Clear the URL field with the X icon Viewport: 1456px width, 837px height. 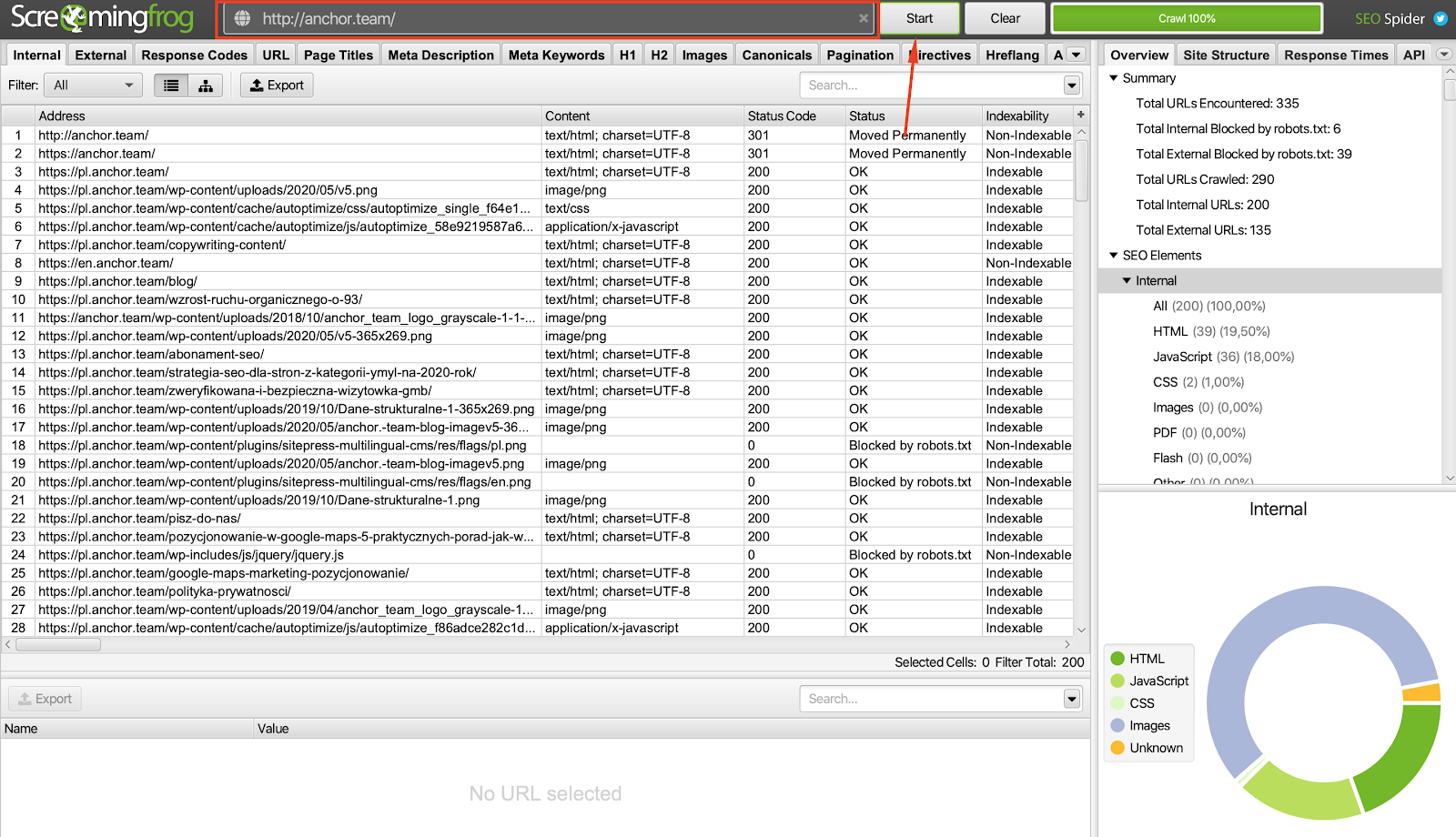click(864, 18)
